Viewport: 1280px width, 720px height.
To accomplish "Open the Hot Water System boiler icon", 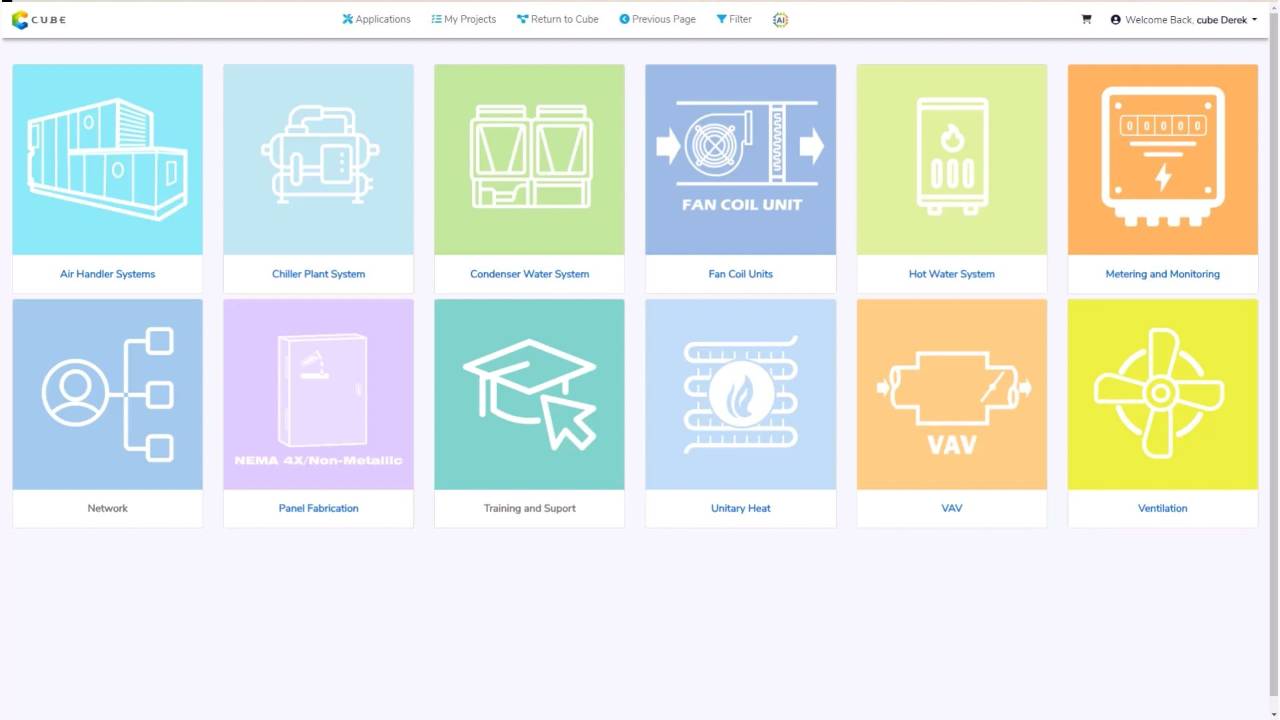I will 951,160.
